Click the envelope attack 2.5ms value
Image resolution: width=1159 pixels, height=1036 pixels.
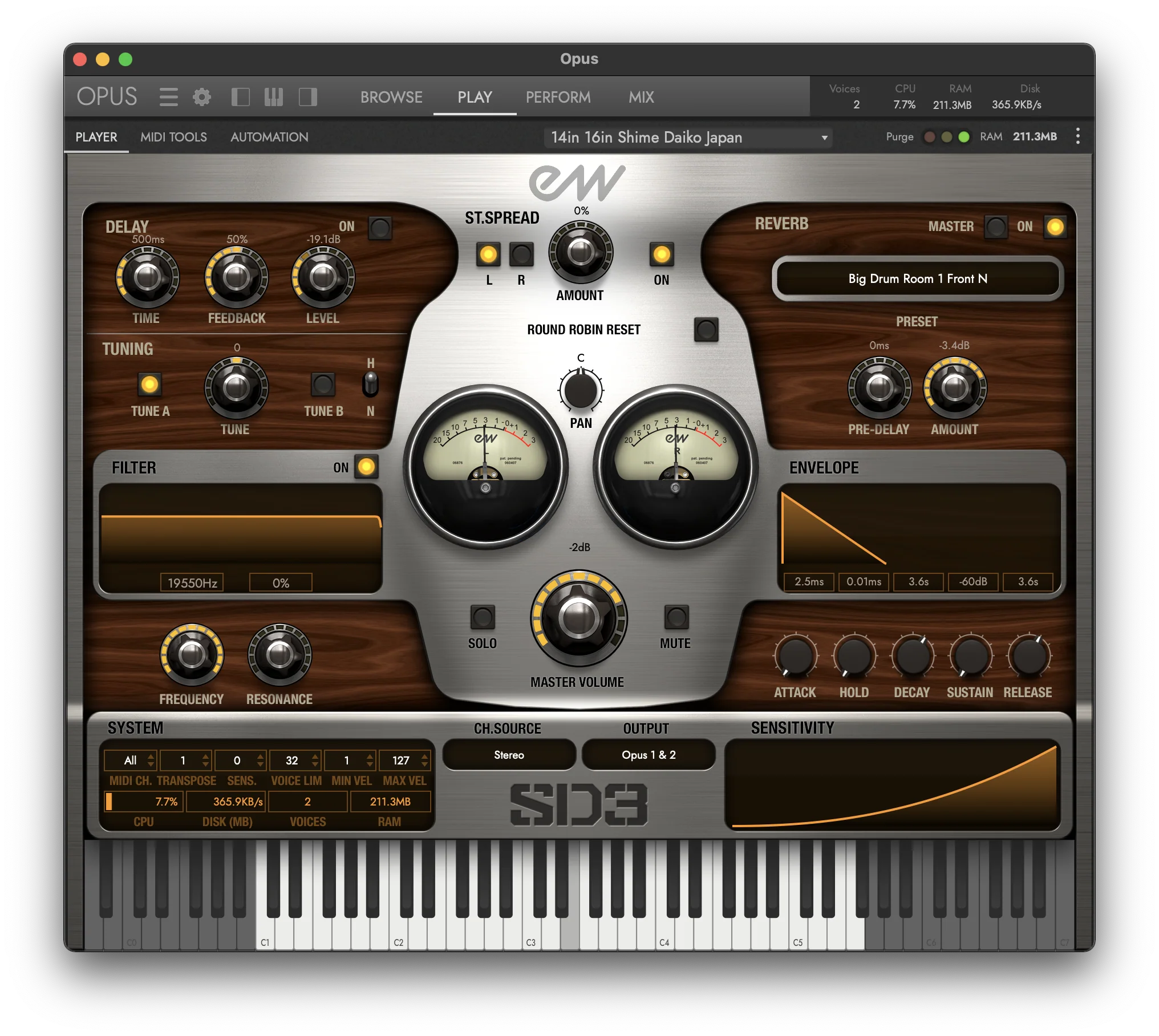809,581
